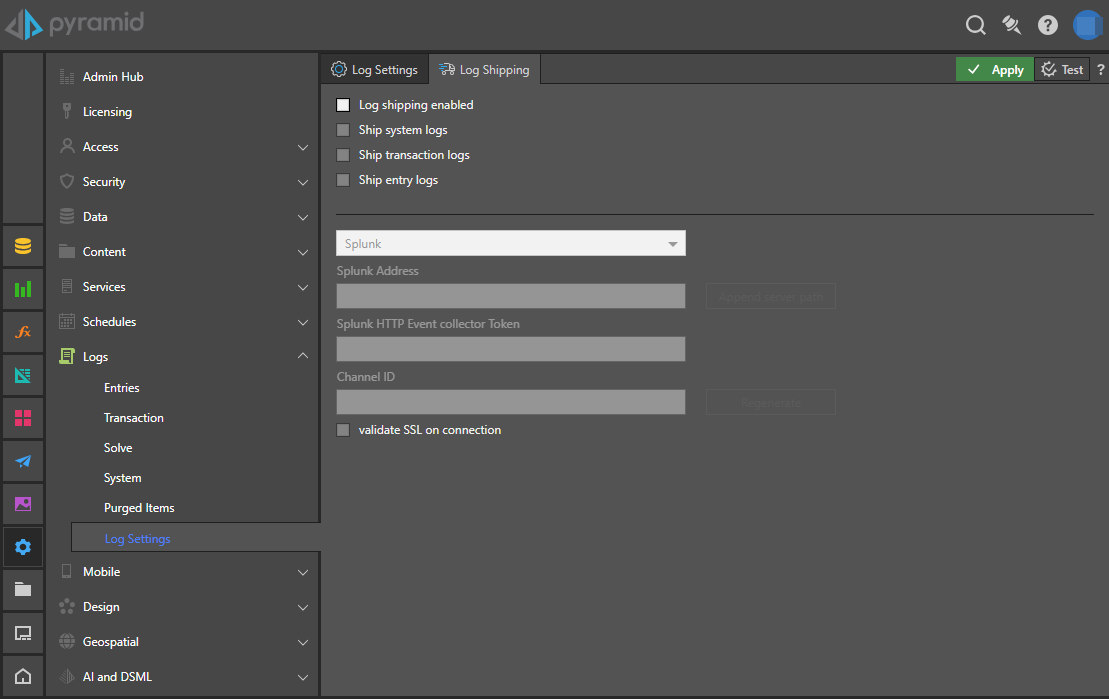Click the help question mark icon in header
1109x699 pixels.
click(1047, 25)
